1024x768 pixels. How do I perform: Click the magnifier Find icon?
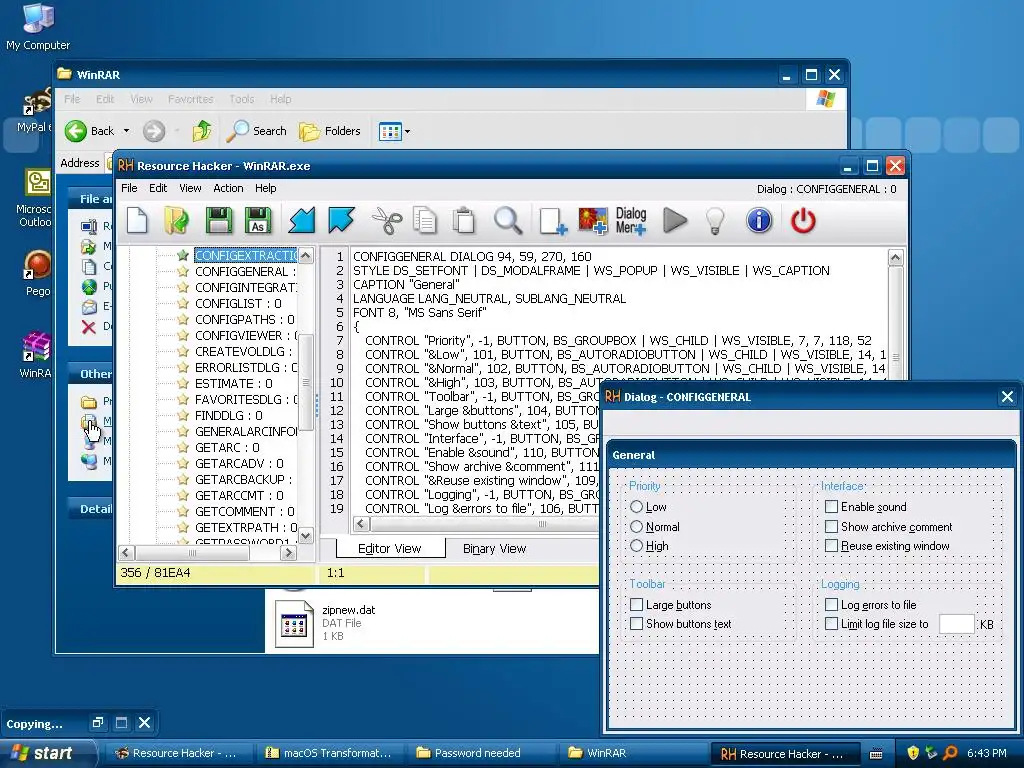coord(507,220)
